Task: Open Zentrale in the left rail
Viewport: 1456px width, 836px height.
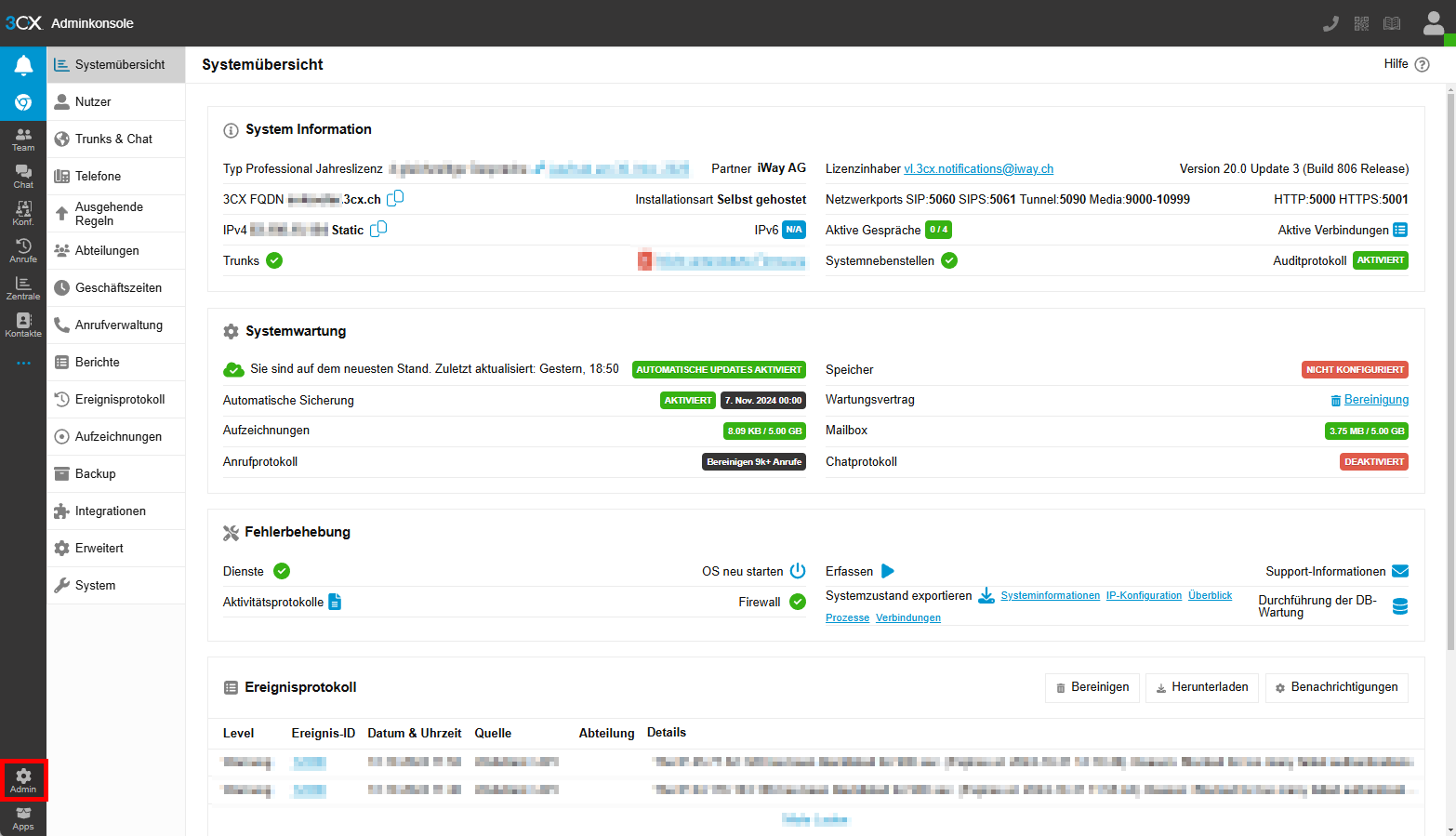Action: [x=23, y=288]
